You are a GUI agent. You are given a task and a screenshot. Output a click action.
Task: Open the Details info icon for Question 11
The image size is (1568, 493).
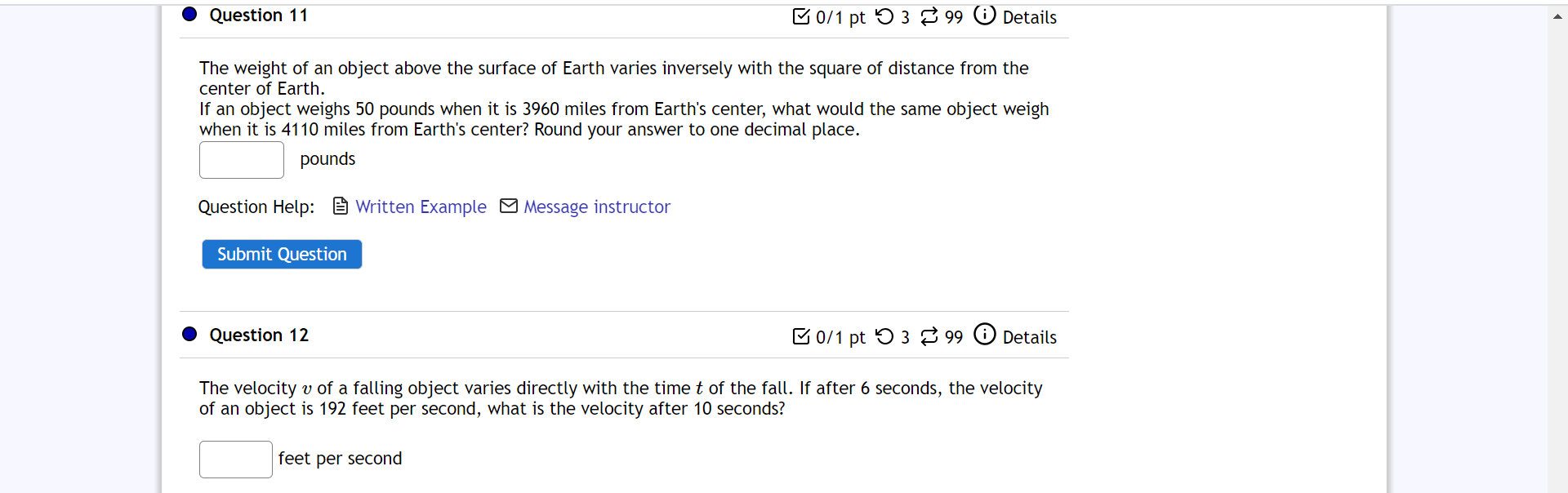point(986,15)
